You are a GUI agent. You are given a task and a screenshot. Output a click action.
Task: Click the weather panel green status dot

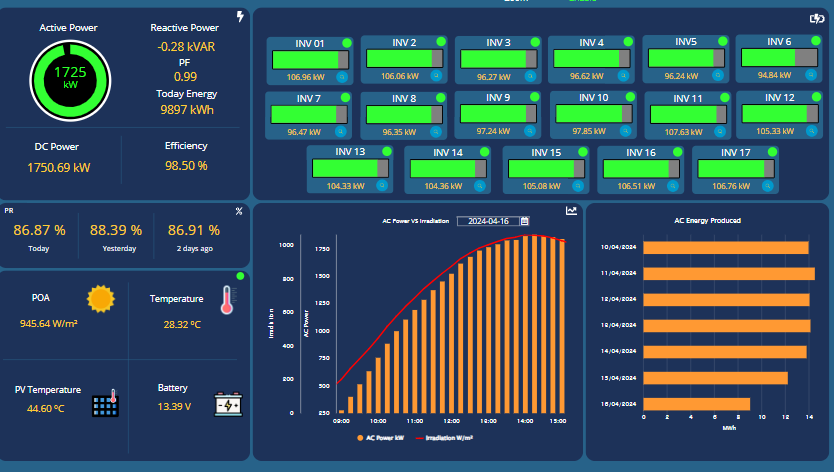240,276
